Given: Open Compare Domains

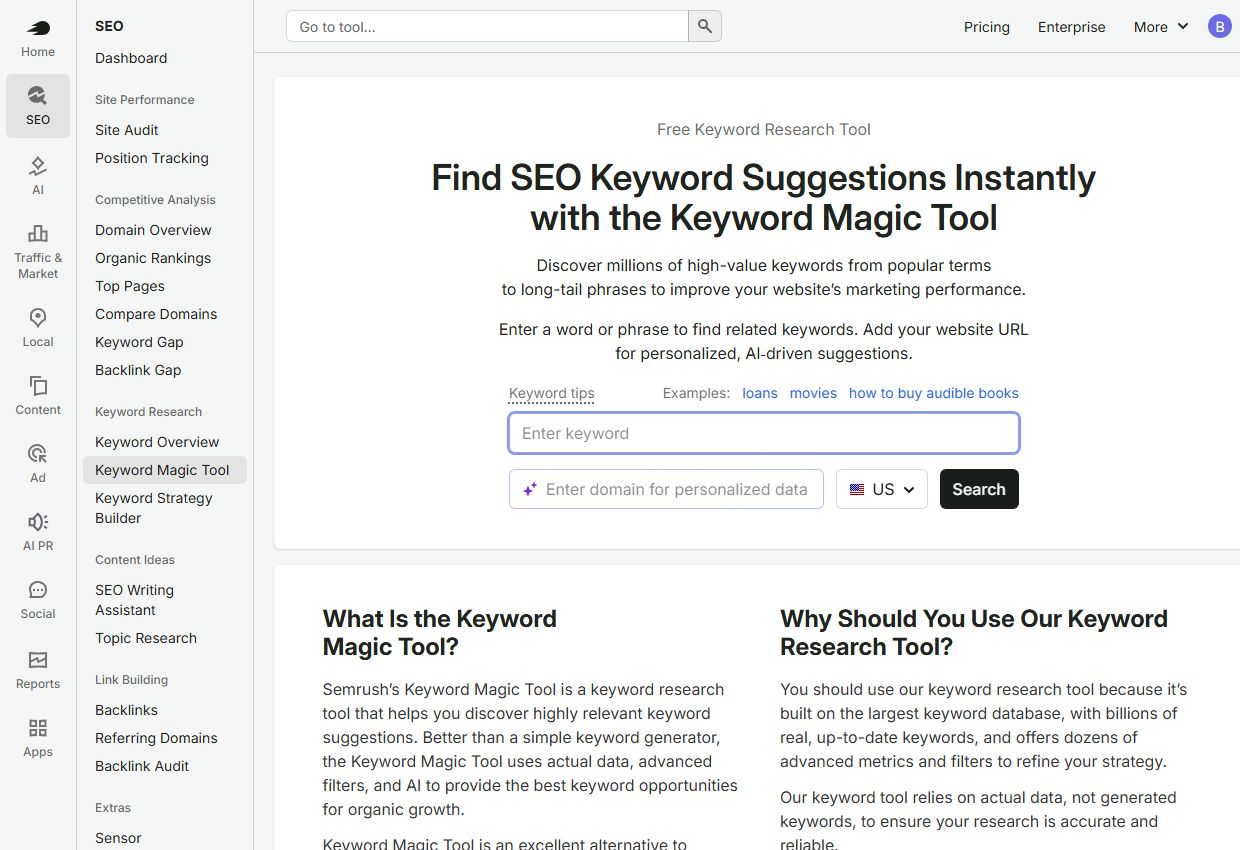Looking at the screenshot, I should [x=156, y=314].
